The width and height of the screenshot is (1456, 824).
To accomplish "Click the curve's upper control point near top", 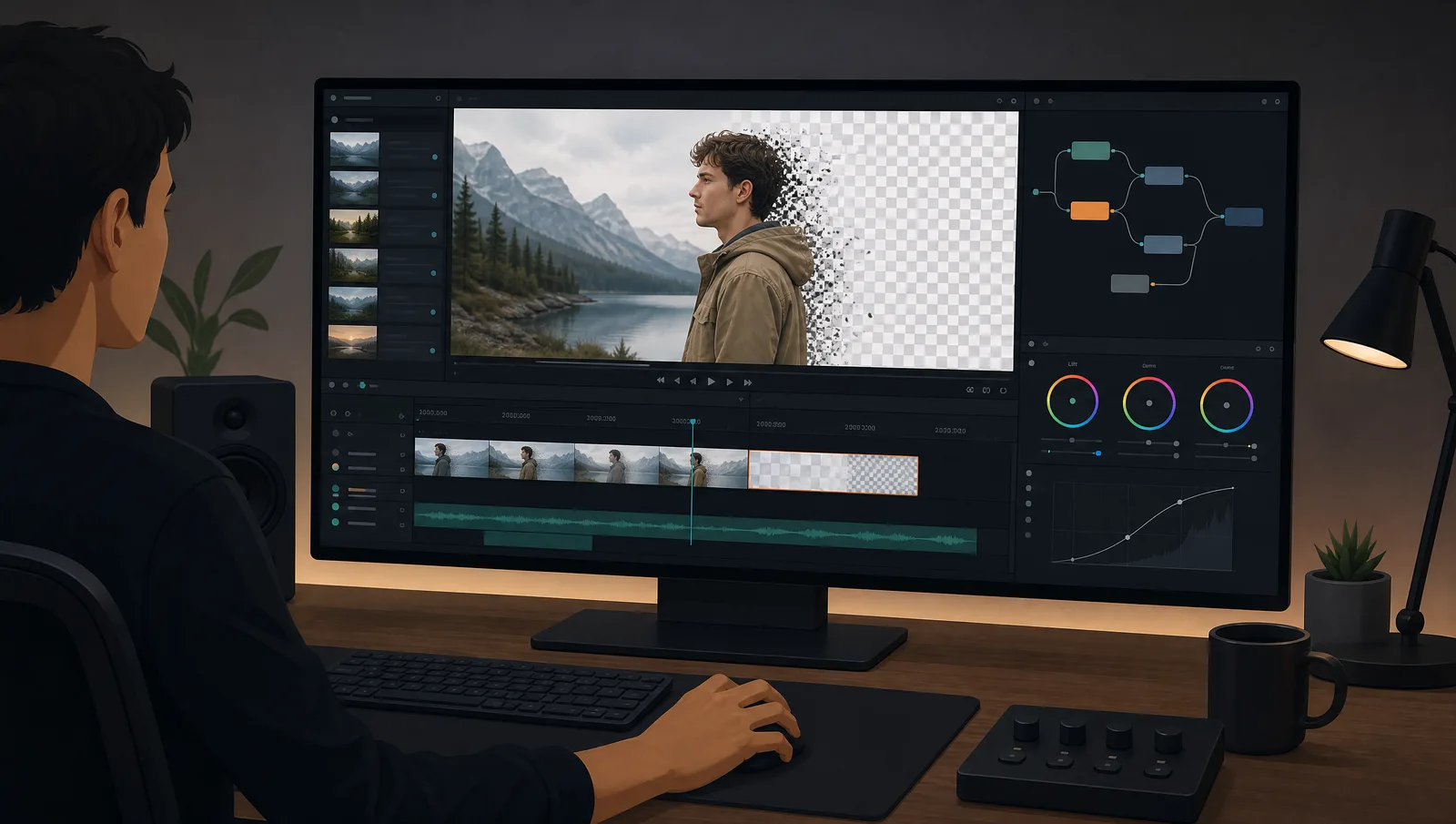I will click(x=1180, y=502).
